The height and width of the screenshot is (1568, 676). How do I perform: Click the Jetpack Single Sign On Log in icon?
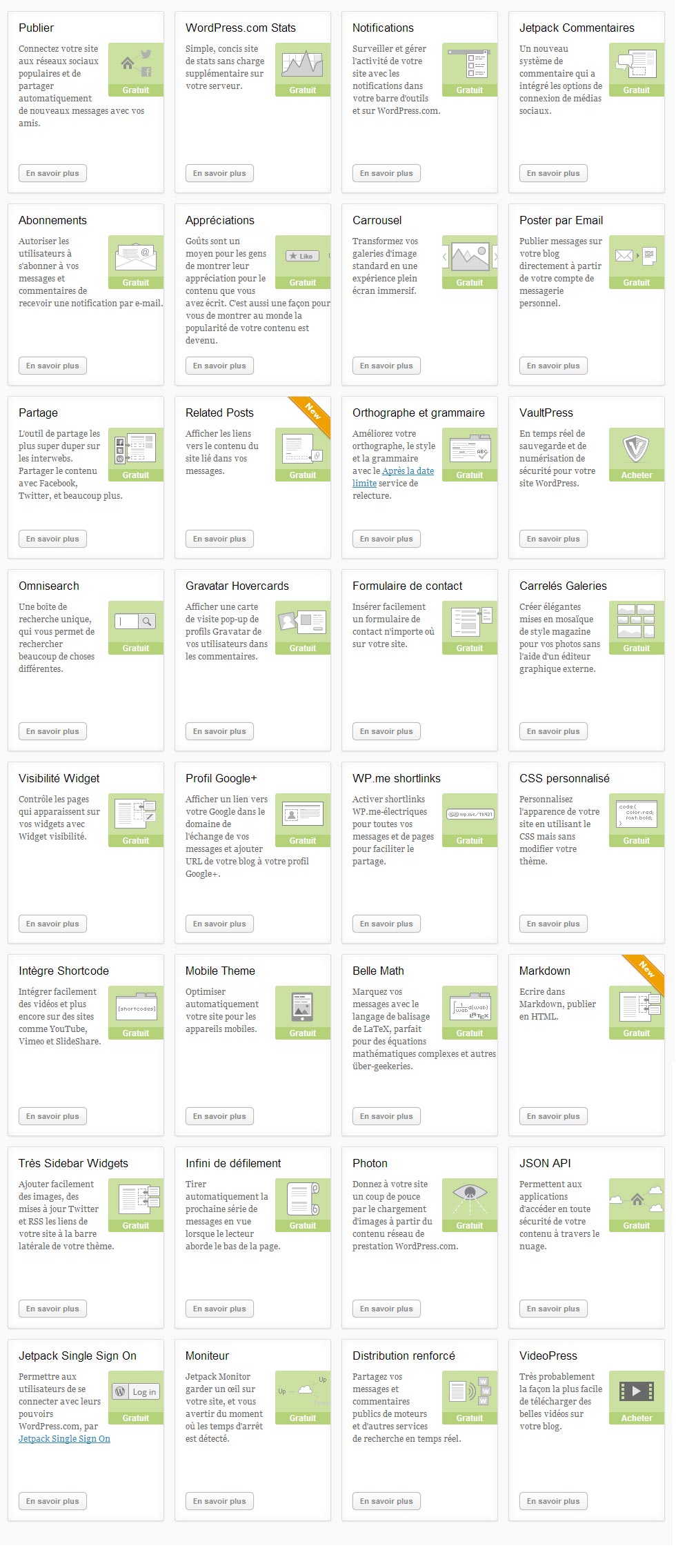click(136, 1391)
